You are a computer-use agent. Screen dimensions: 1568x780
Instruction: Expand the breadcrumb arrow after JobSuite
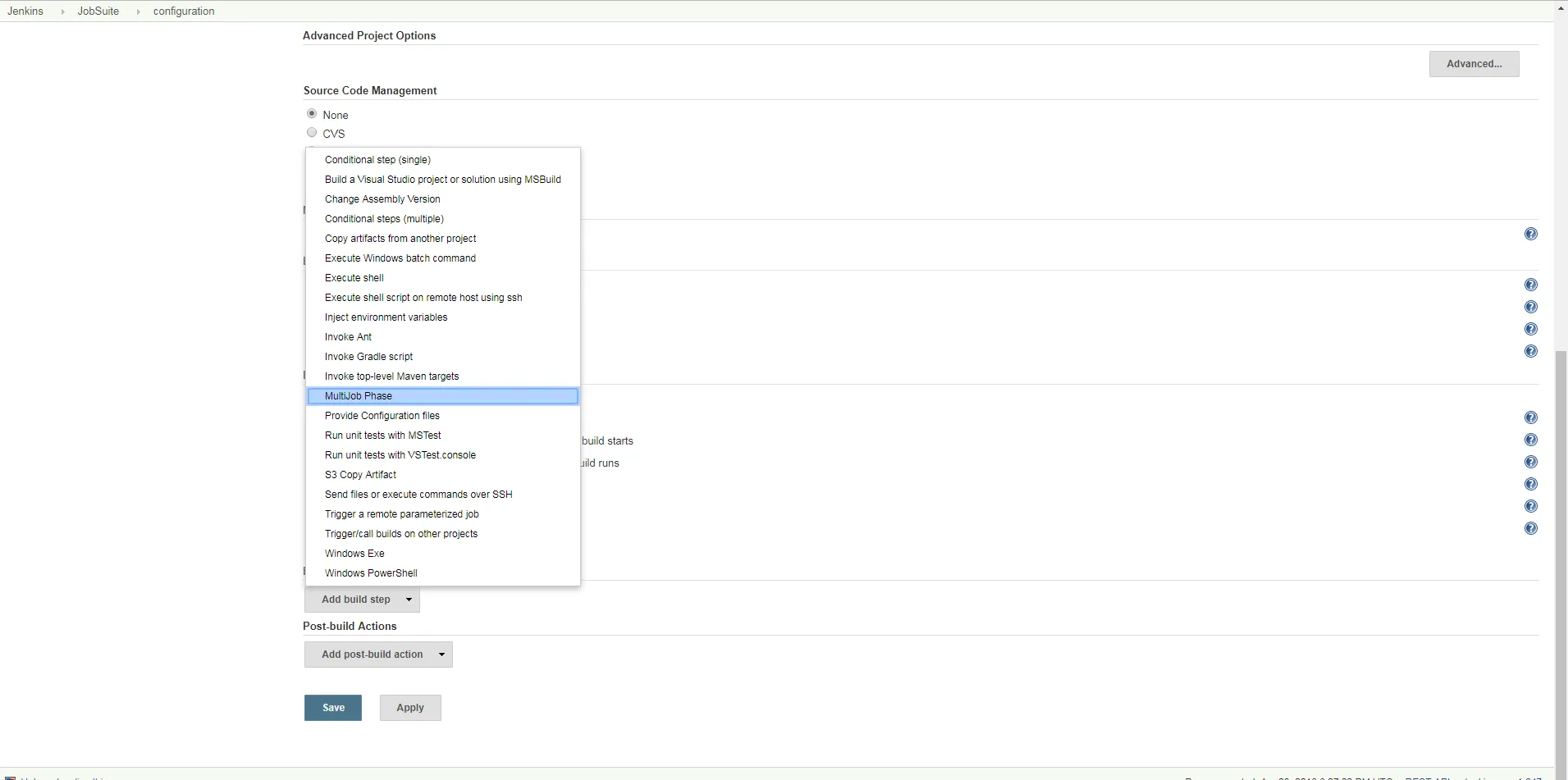[x=138, y=11]
